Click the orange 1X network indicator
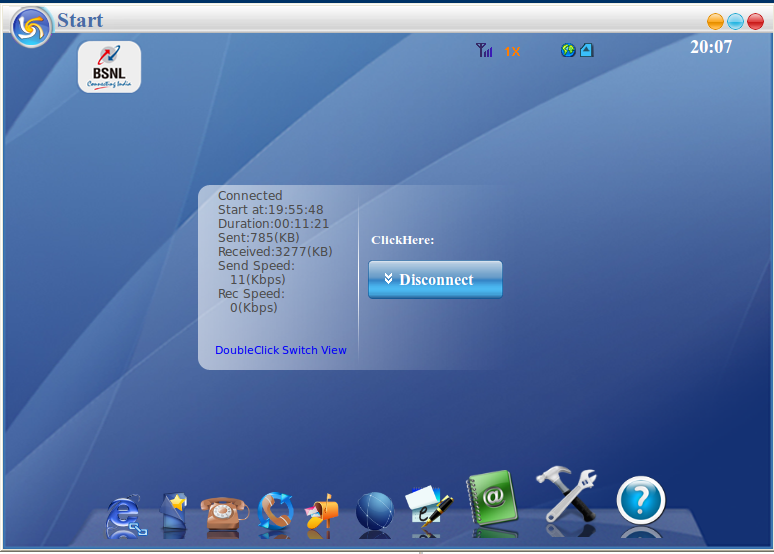This screenshot has height=554, width=774. click(x=512, y=51)
